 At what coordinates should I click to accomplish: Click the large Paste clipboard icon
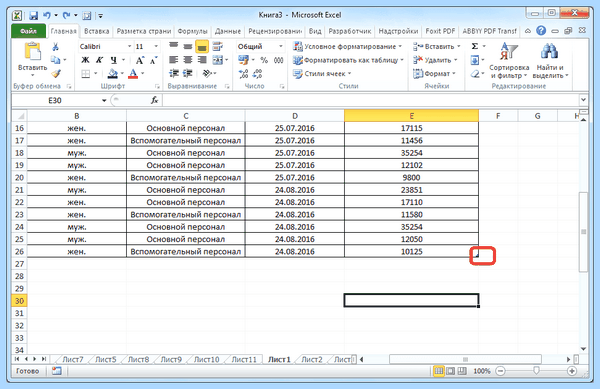[x=33, y=51]
